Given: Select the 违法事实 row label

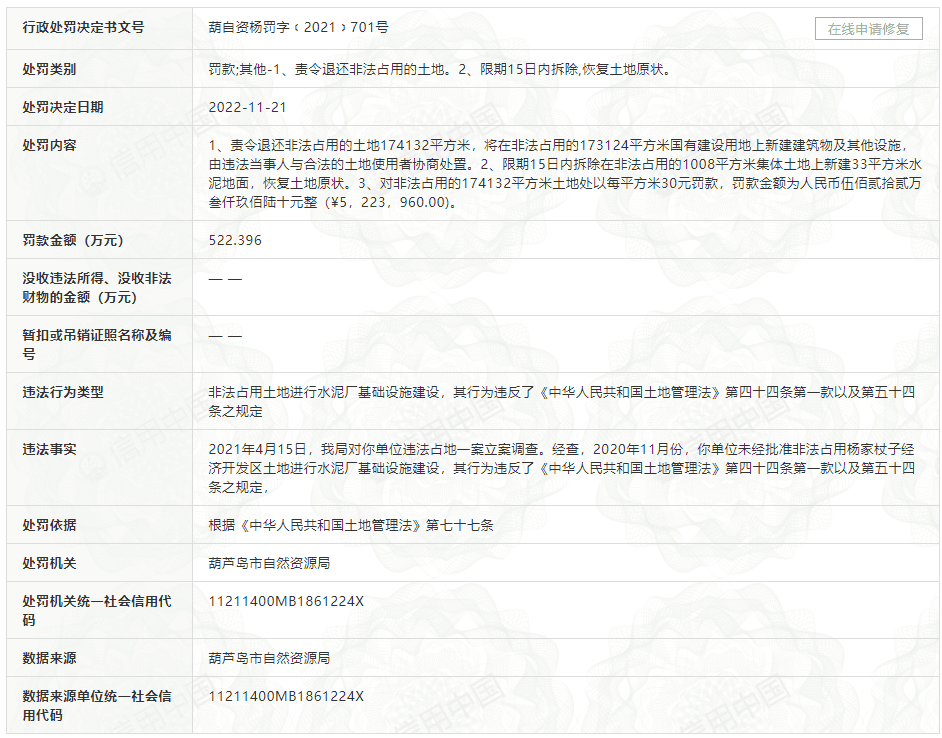Looking at the screenshot, I should (50, 449).
